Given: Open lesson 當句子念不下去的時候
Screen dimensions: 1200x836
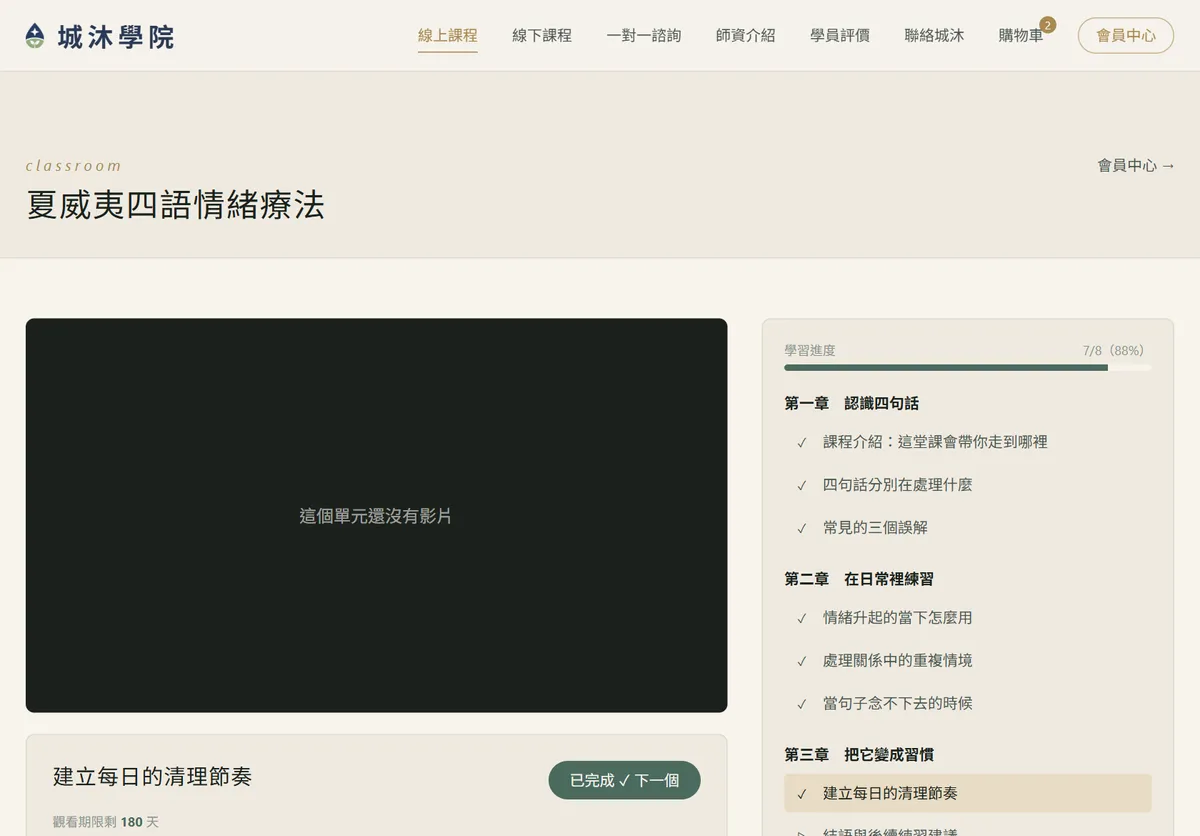Looking at the screenshot, I should pos(968,703).
